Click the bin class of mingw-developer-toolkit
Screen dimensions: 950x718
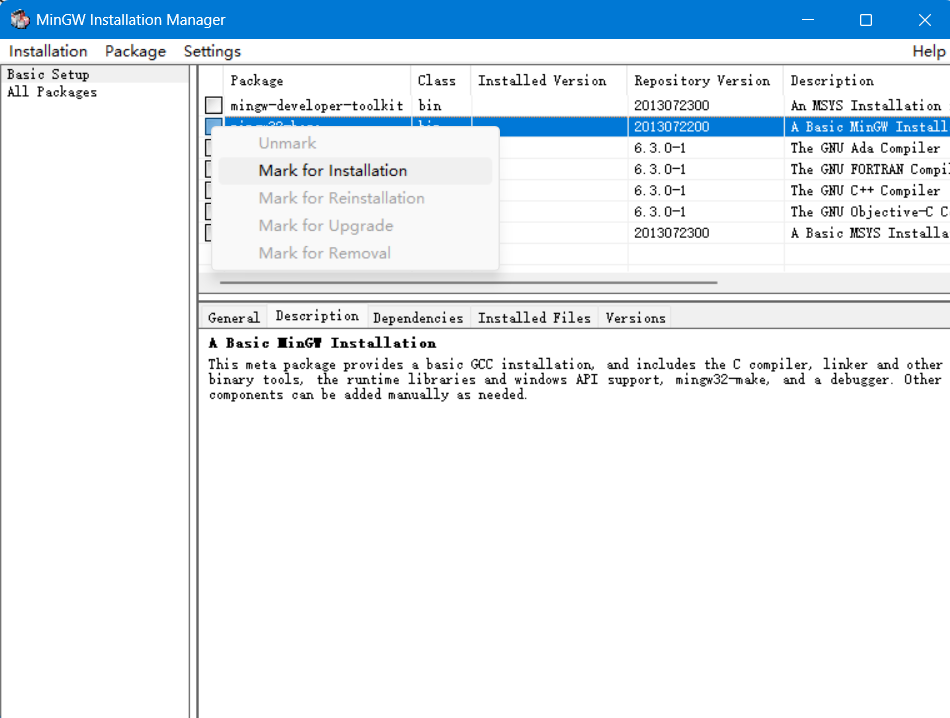point(430,105)
